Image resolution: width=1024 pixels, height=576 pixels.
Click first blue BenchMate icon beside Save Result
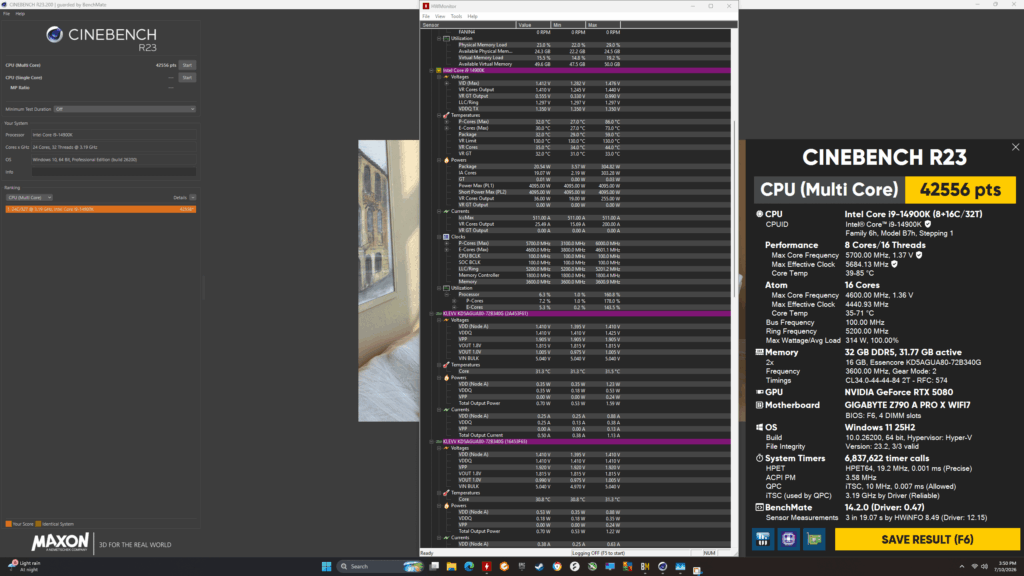click(x=763, y=539)
